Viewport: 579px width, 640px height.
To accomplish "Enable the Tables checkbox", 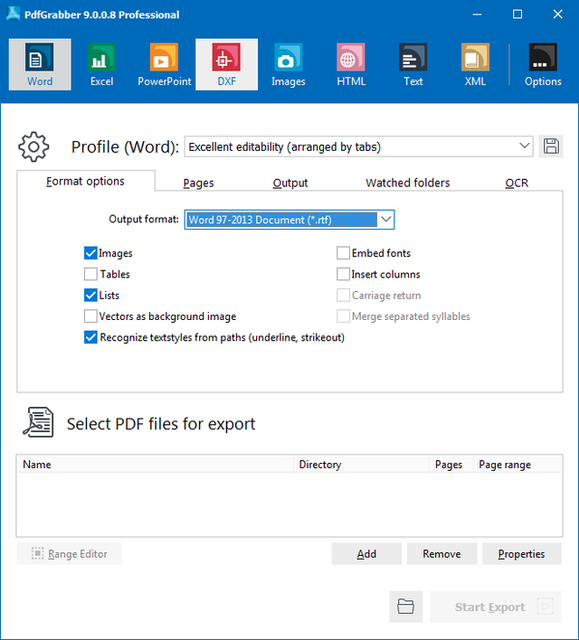I will pyautogui.click(x=91, y=274).
